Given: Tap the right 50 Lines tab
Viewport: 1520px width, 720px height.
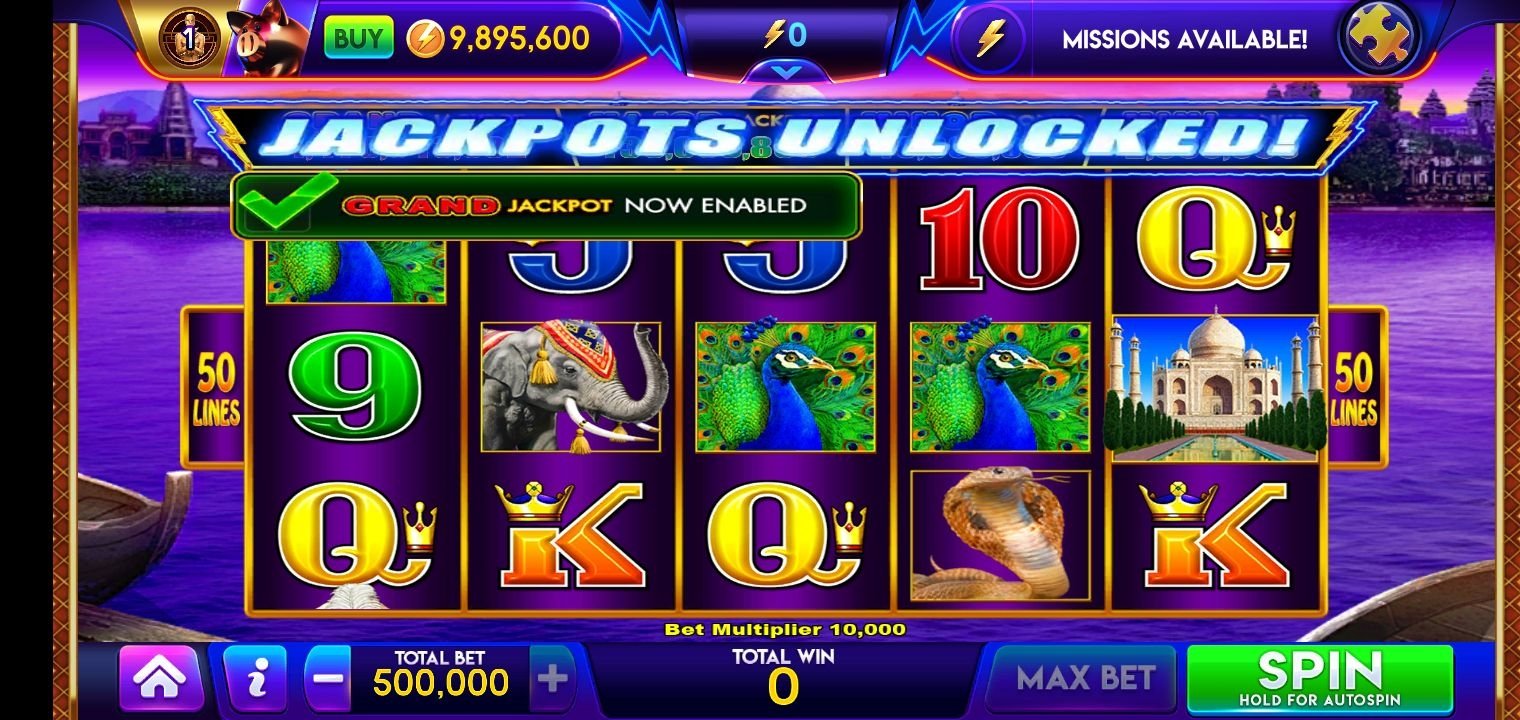Looking at the screenshot, I should coord(1355,388).
